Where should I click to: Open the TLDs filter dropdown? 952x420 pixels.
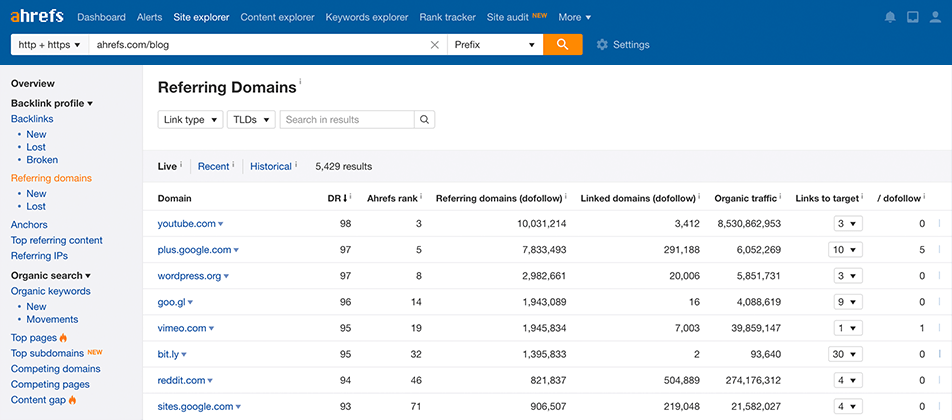click(x=252, y=120)
